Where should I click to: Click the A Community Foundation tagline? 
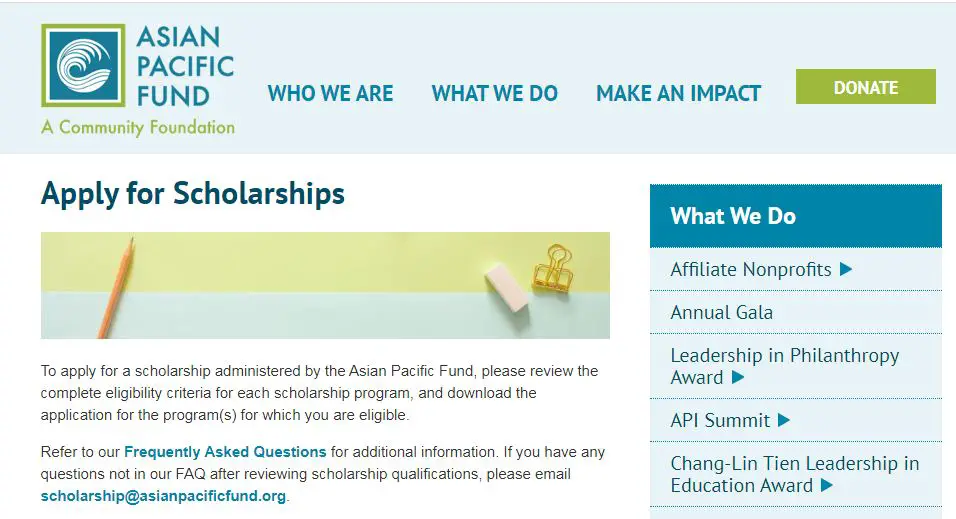point(138,128)
